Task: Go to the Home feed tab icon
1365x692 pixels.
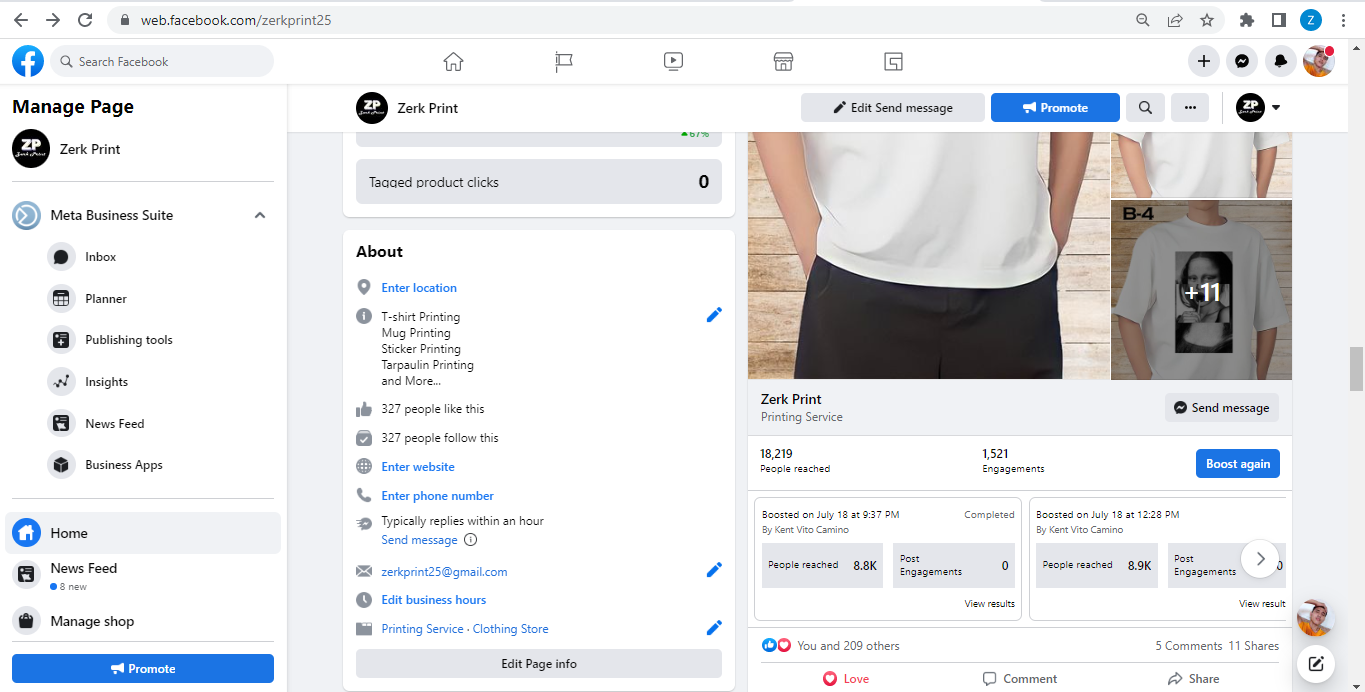Action: [x=453, y=62]
